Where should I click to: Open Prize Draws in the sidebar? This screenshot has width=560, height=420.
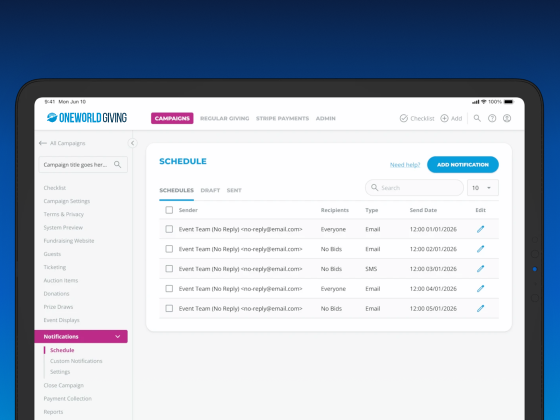pyautogui.click(x=58, y=307)
